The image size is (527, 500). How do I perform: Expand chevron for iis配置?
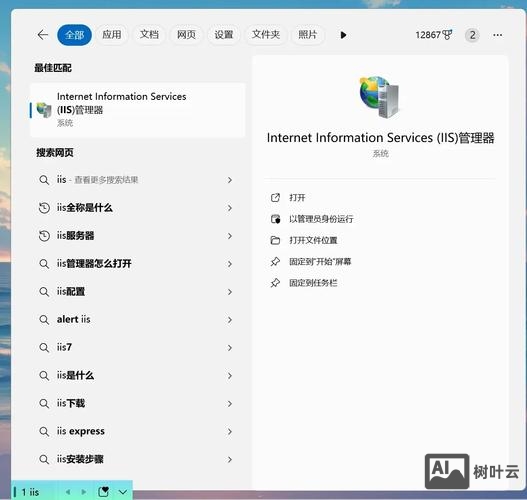230,292
